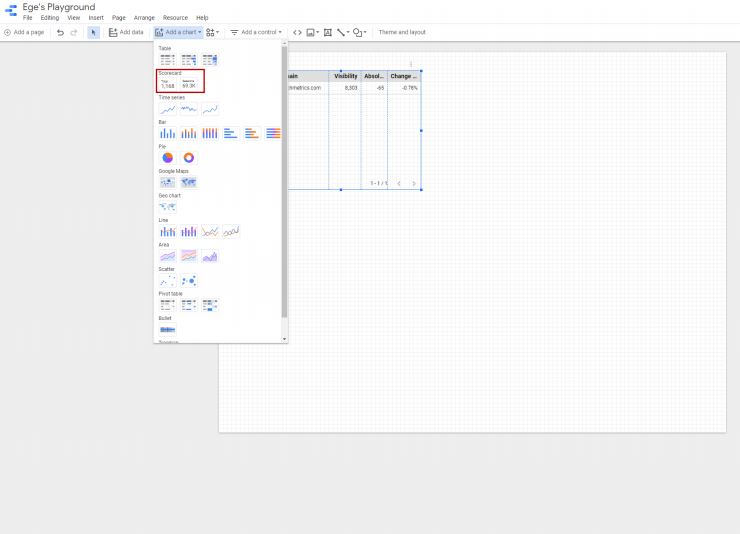Insert a 100% stacked area chart
Viewport: 740px width, 534px height.
[x=189, y=256]
